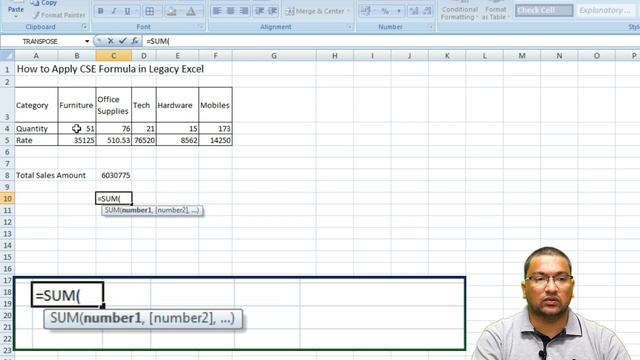
Task: Open the Borders dropdown arrow
Action: click(x=158, y=11)
